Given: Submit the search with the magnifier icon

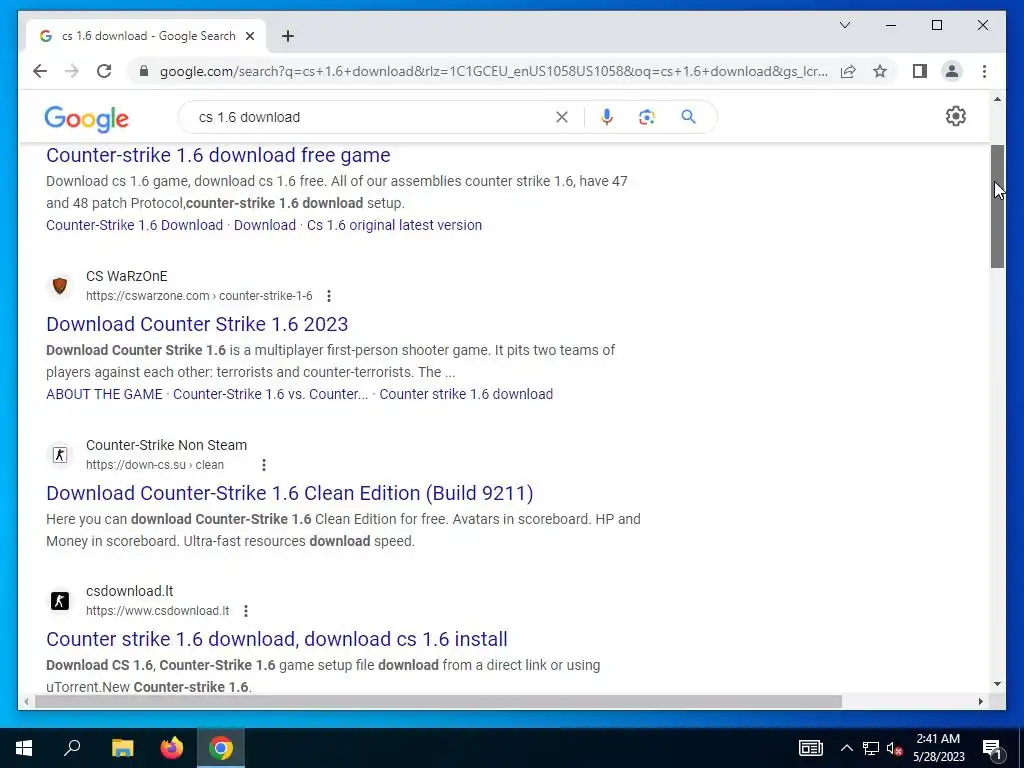Looking at the screenshot, I should (x=688, y=117).
